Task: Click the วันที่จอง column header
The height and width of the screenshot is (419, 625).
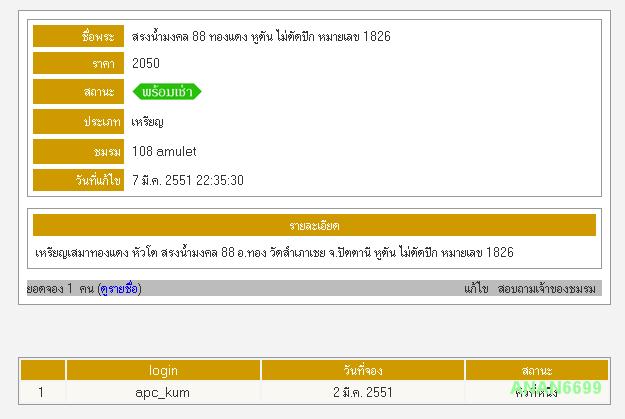Action: click(363, 370)
